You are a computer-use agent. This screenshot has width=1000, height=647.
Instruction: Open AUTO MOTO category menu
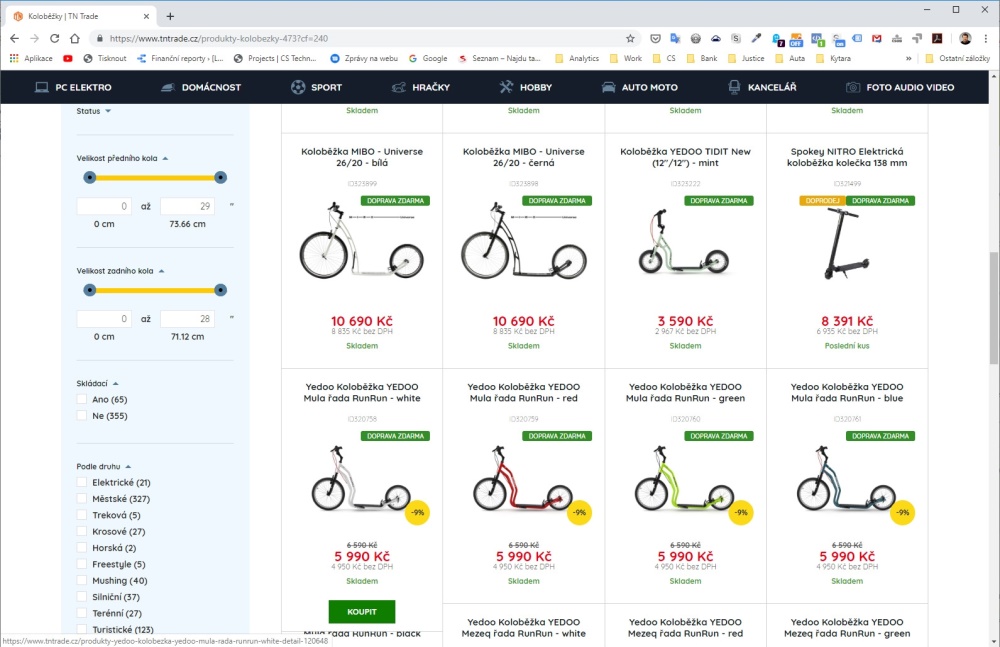click(x=640, y=87)
